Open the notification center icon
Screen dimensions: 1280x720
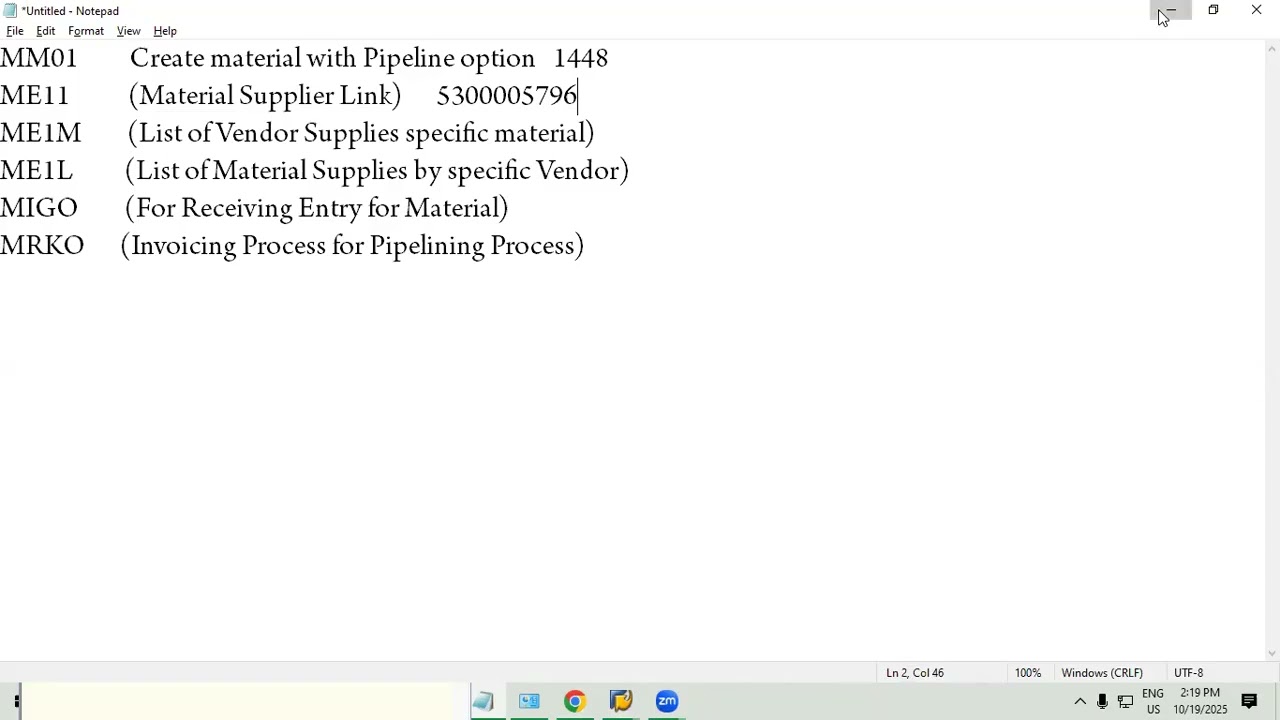point(1249,701)
